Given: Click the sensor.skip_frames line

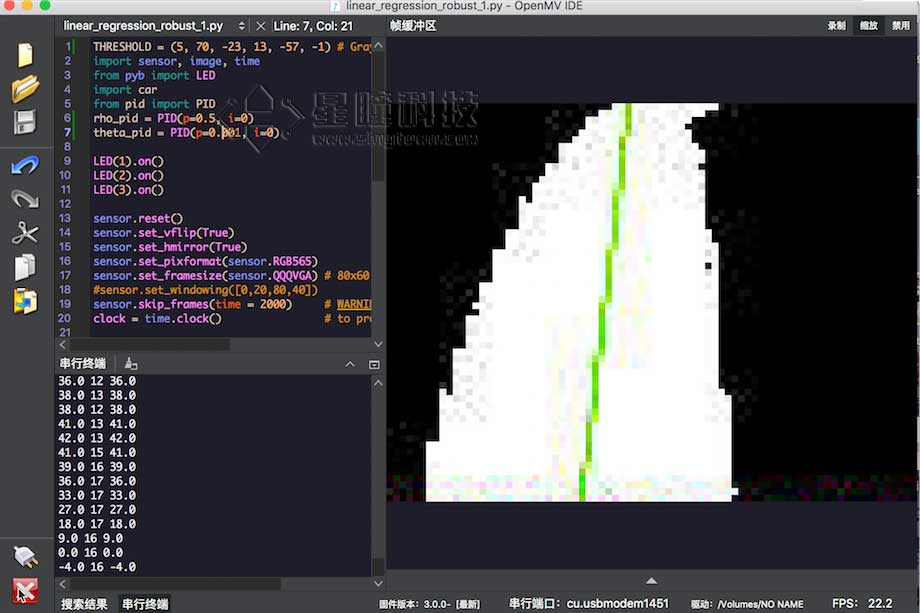Looking at the screenshot, I should tap(232, 304).
